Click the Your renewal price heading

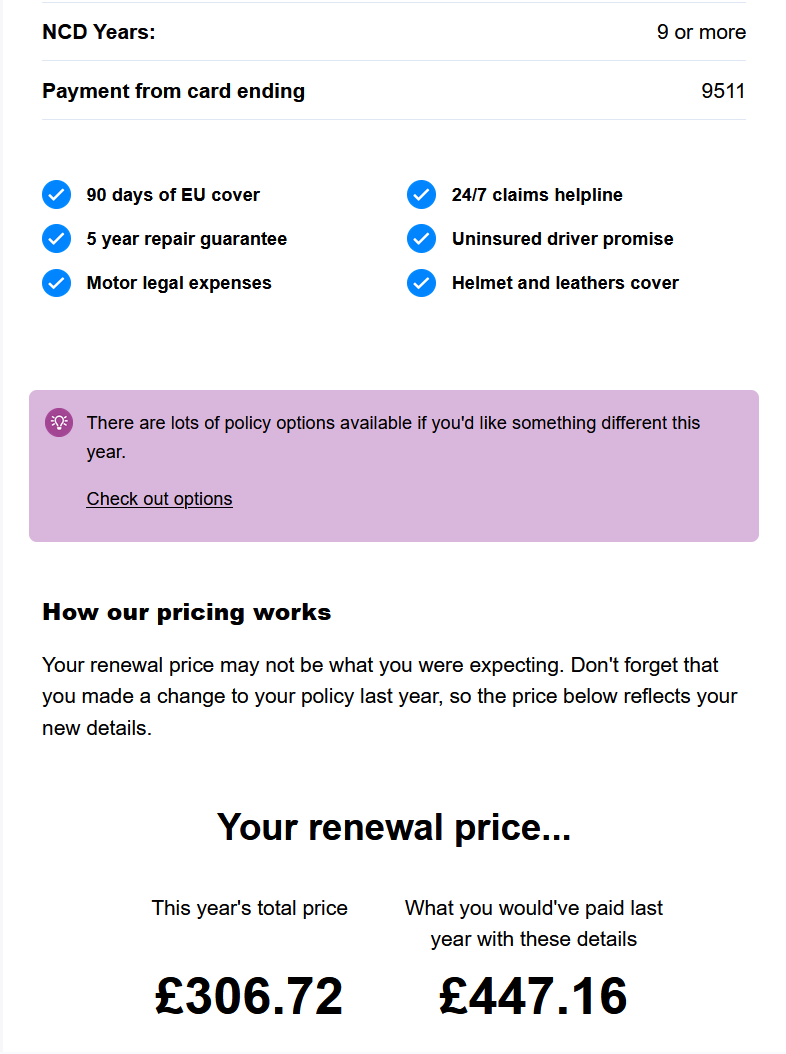[393, 828]
